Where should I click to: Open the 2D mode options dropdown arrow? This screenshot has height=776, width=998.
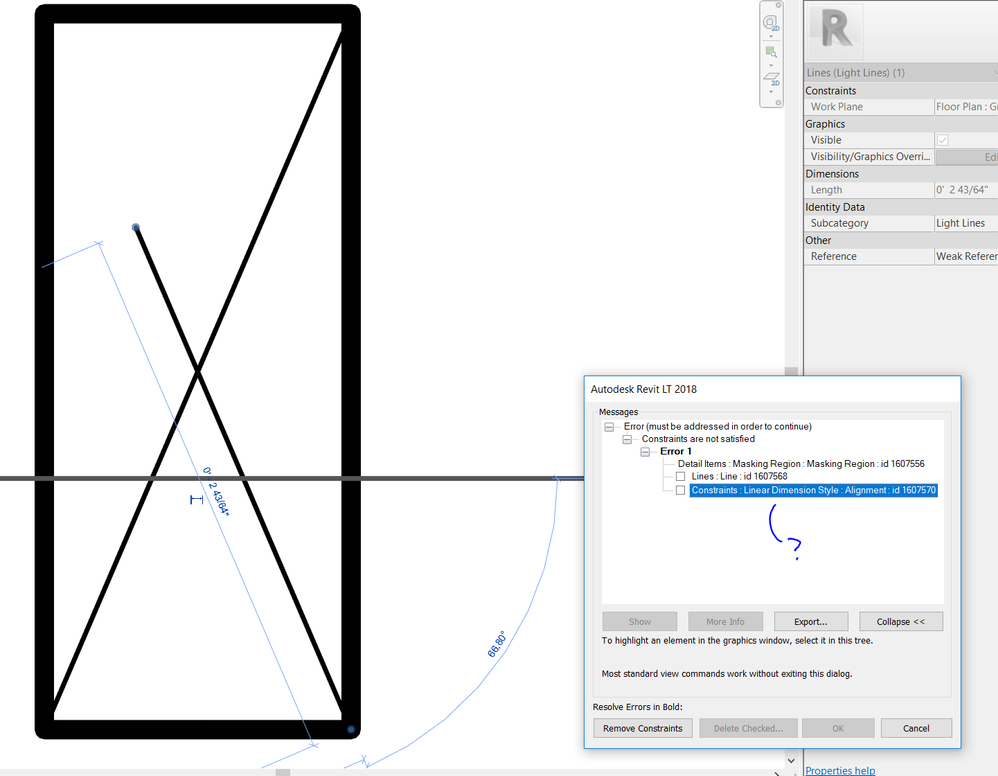coord(771,92)
